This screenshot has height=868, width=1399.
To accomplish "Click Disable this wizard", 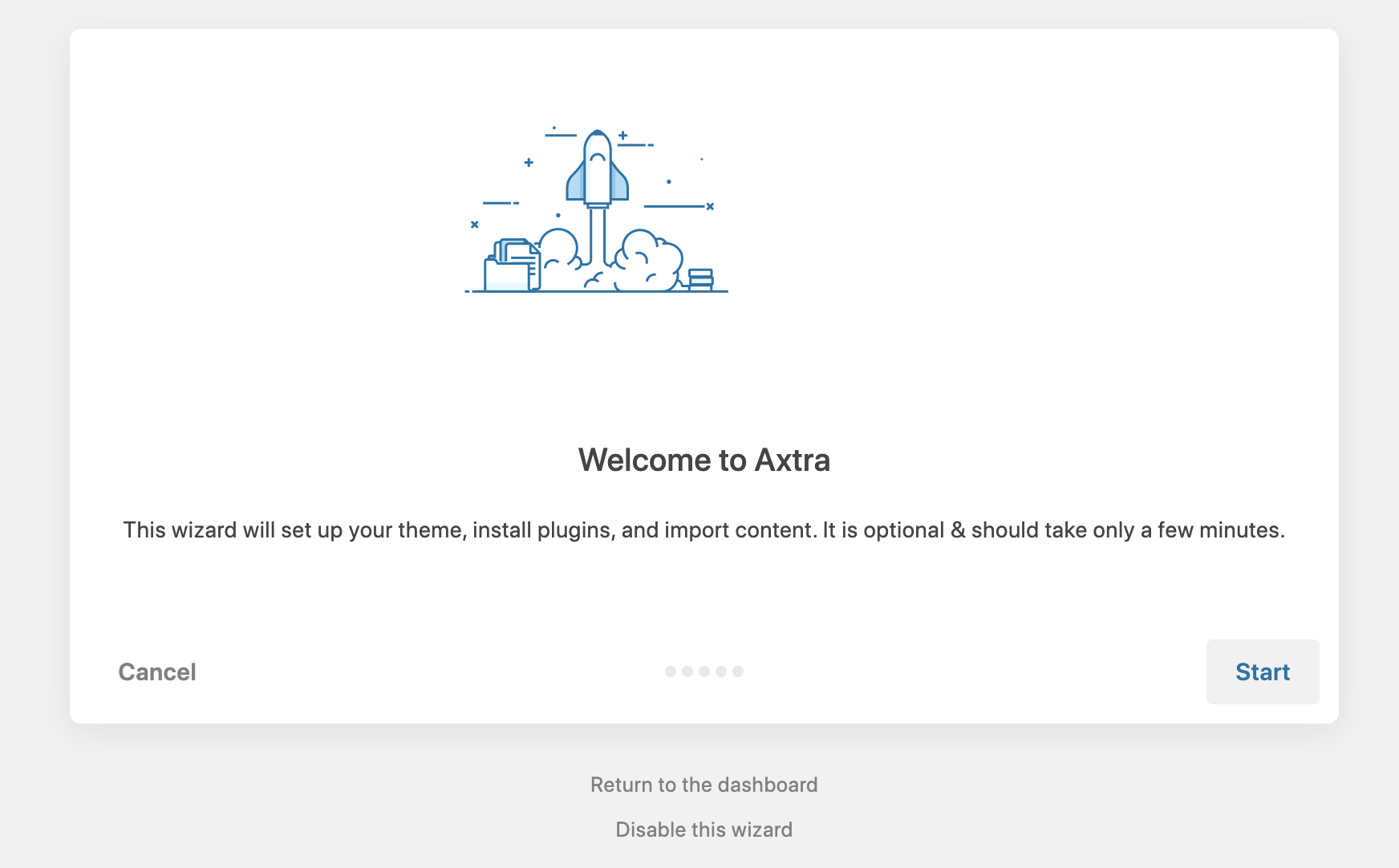I will coord(703,829).
